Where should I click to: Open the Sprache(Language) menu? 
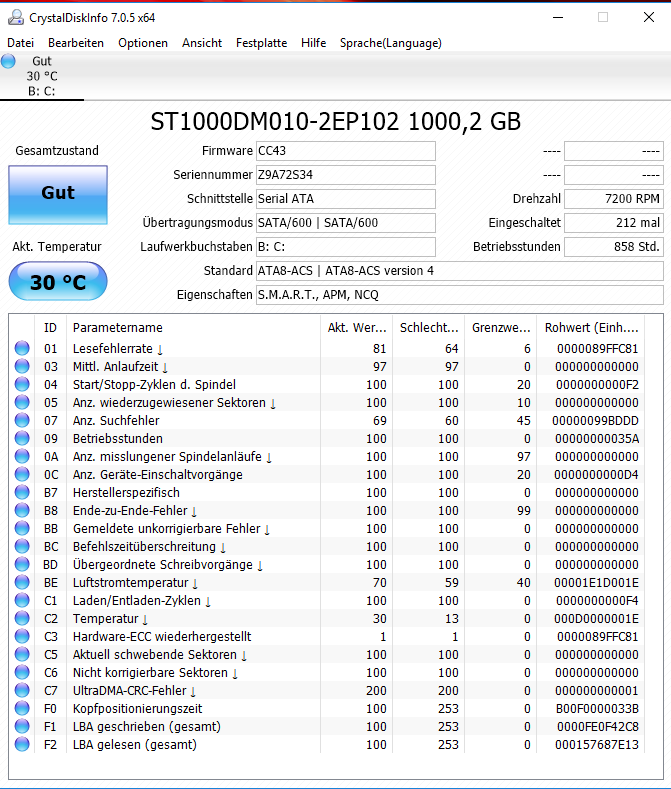tap(391, 43)
